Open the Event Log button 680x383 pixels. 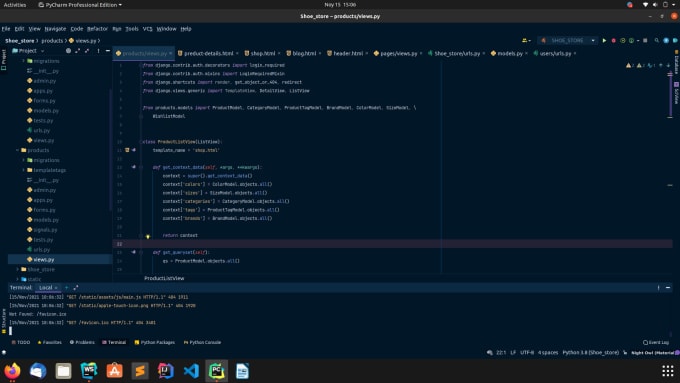(656, 342)
